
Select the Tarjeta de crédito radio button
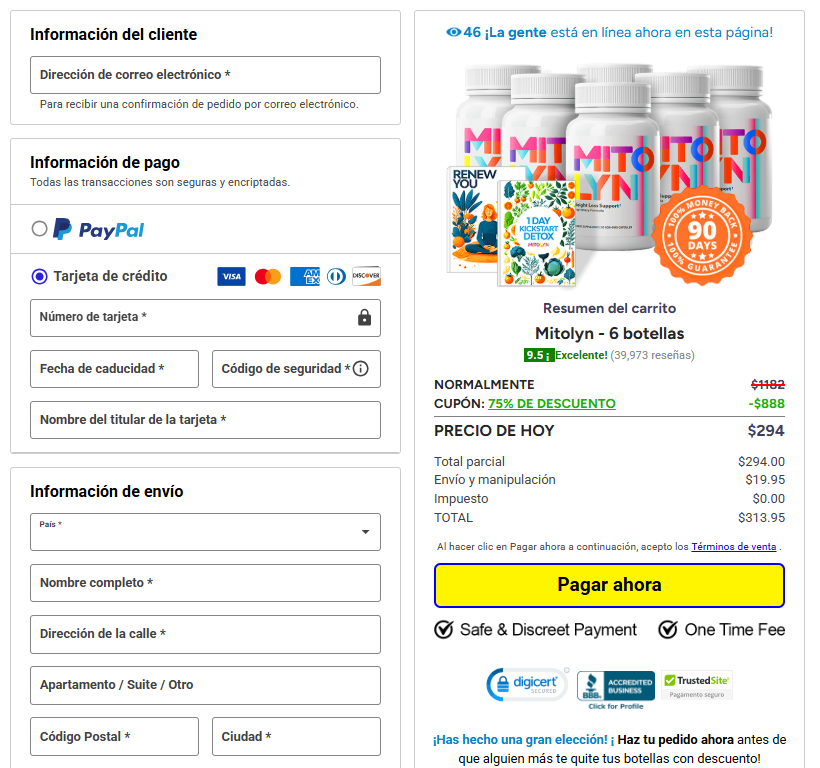[x=39, y=276]
